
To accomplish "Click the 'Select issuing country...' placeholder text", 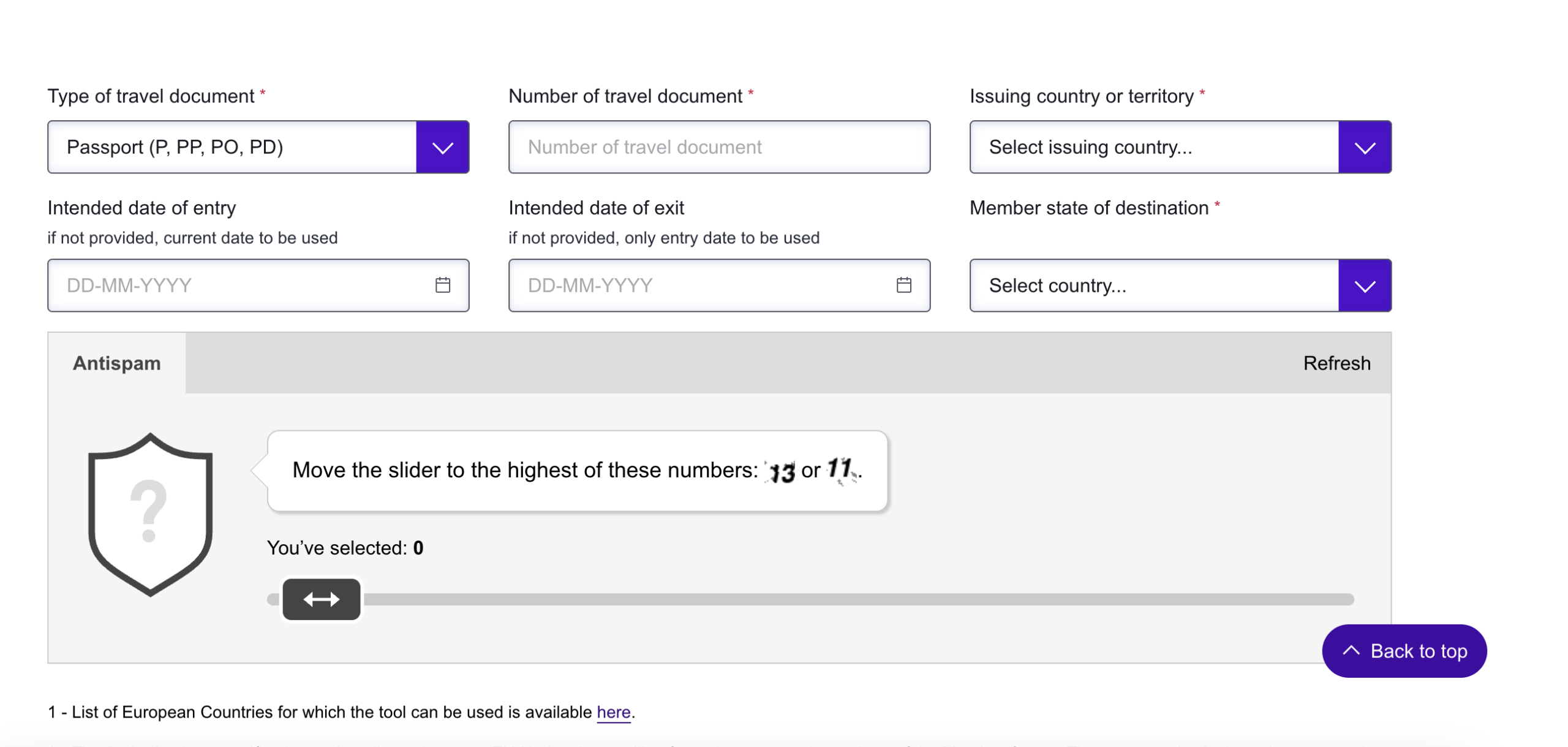I will click(x=1090, y=147).
